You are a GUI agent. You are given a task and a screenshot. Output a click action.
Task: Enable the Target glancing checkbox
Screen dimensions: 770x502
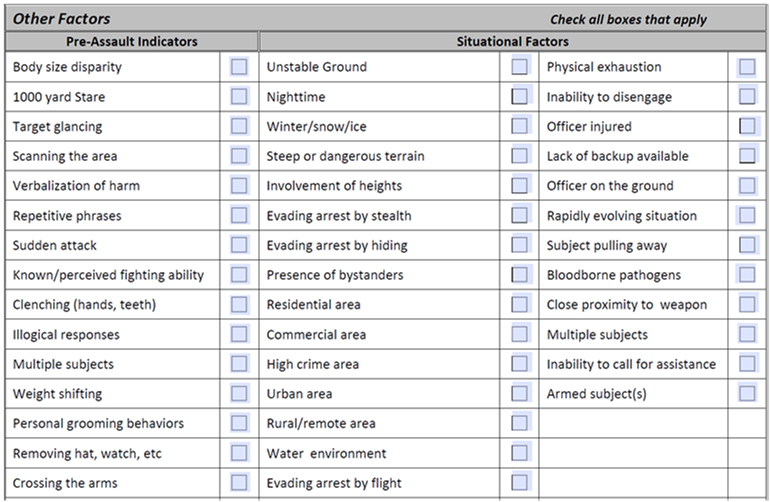point(239,126)
